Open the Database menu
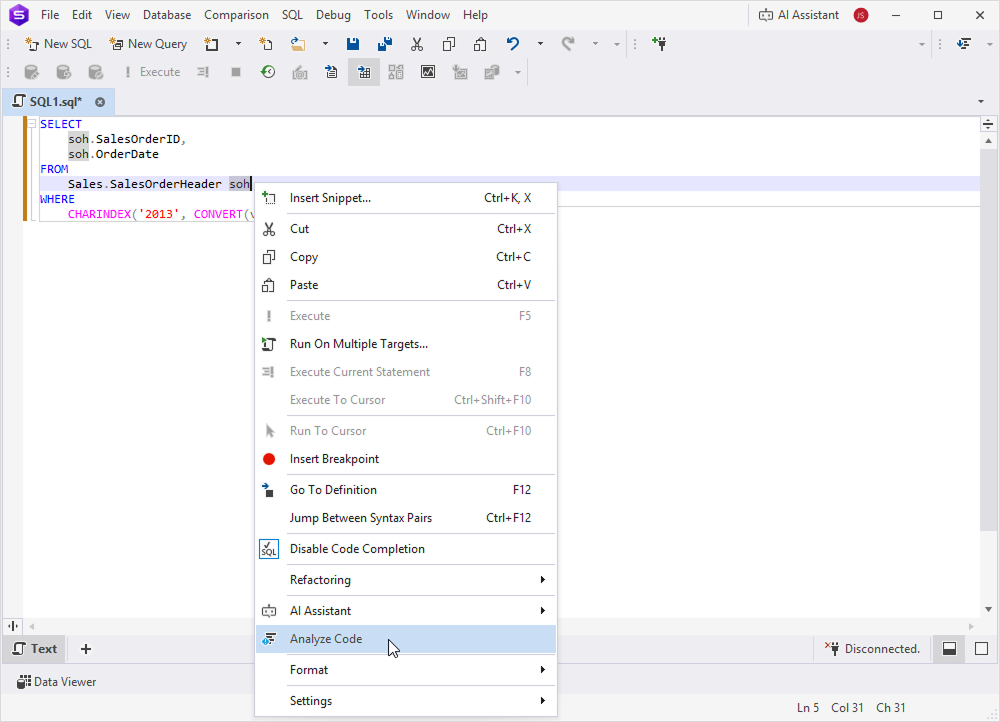 166,15
